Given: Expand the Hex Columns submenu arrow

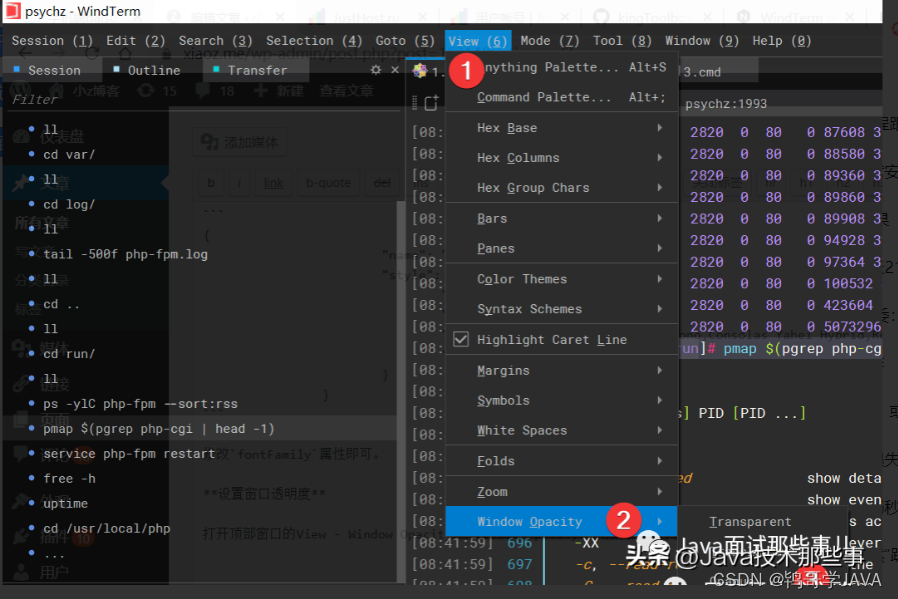Looking at the screenshot, I should coord(660,157).
